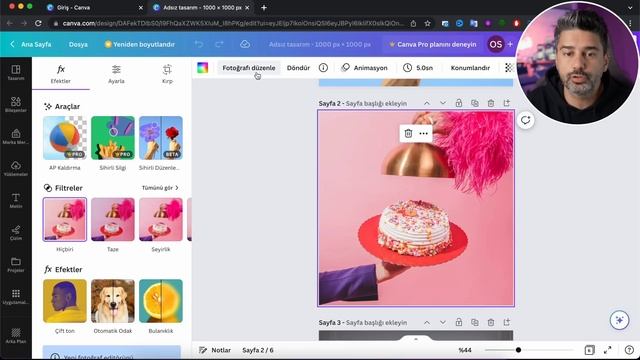Switch to the Efektler tab

click(61, 74)
